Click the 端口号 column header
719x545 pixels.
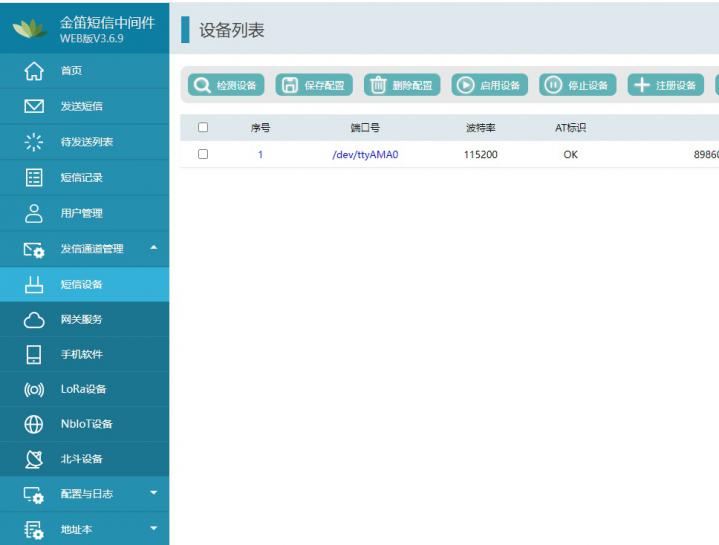coord(365,128)
